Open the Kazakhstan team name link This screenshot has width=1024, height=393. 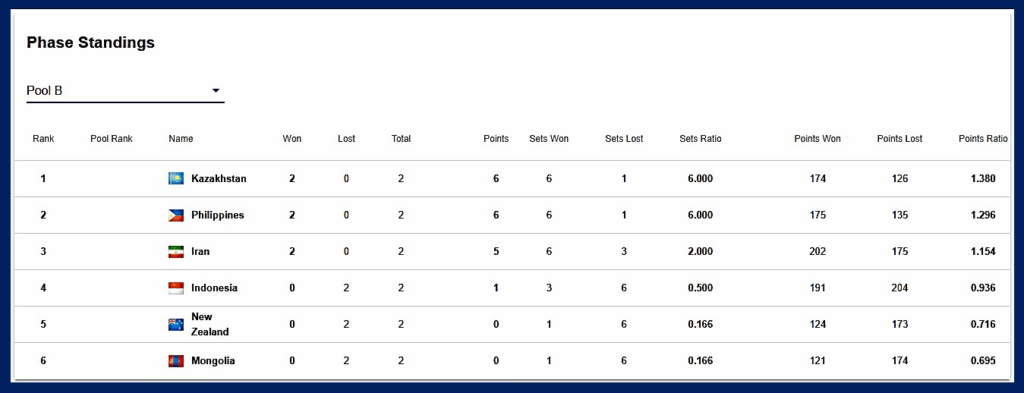tap(219, 178)
